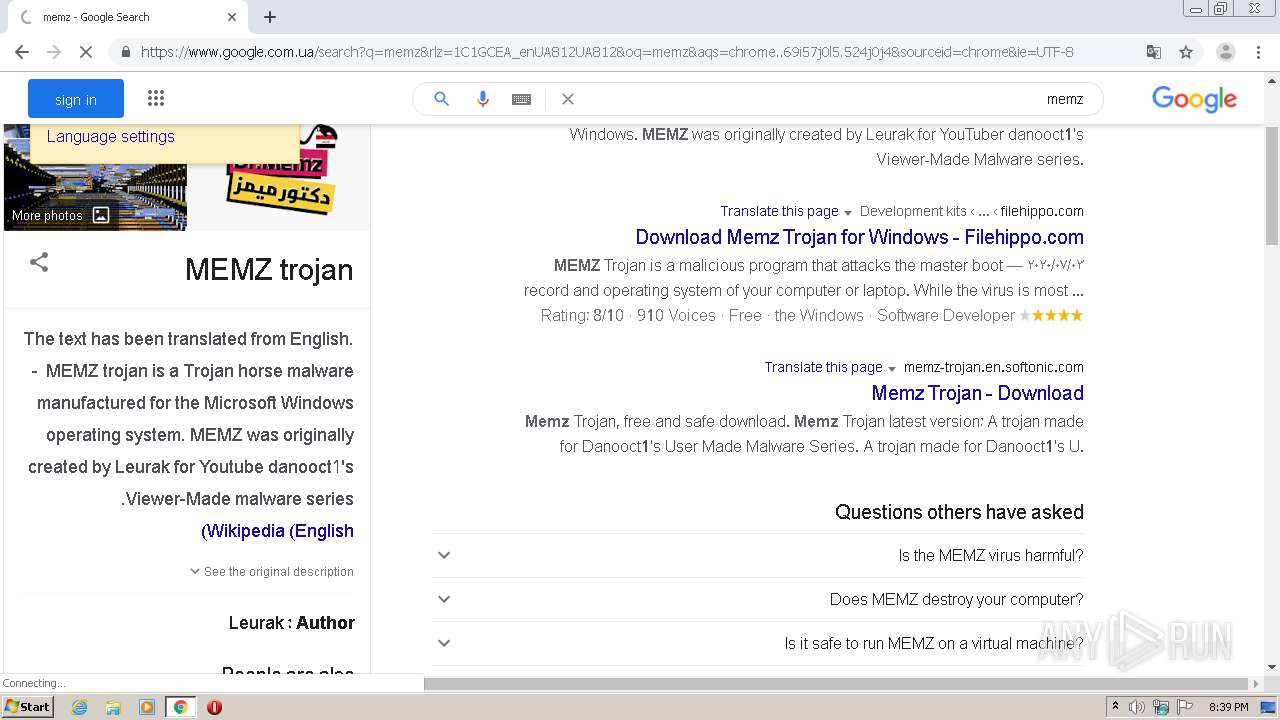This screenshot has width=1280, height=720.
Task: Expand 'Does MEMZ destroy your computer?' question
Action: click(759, 599)
